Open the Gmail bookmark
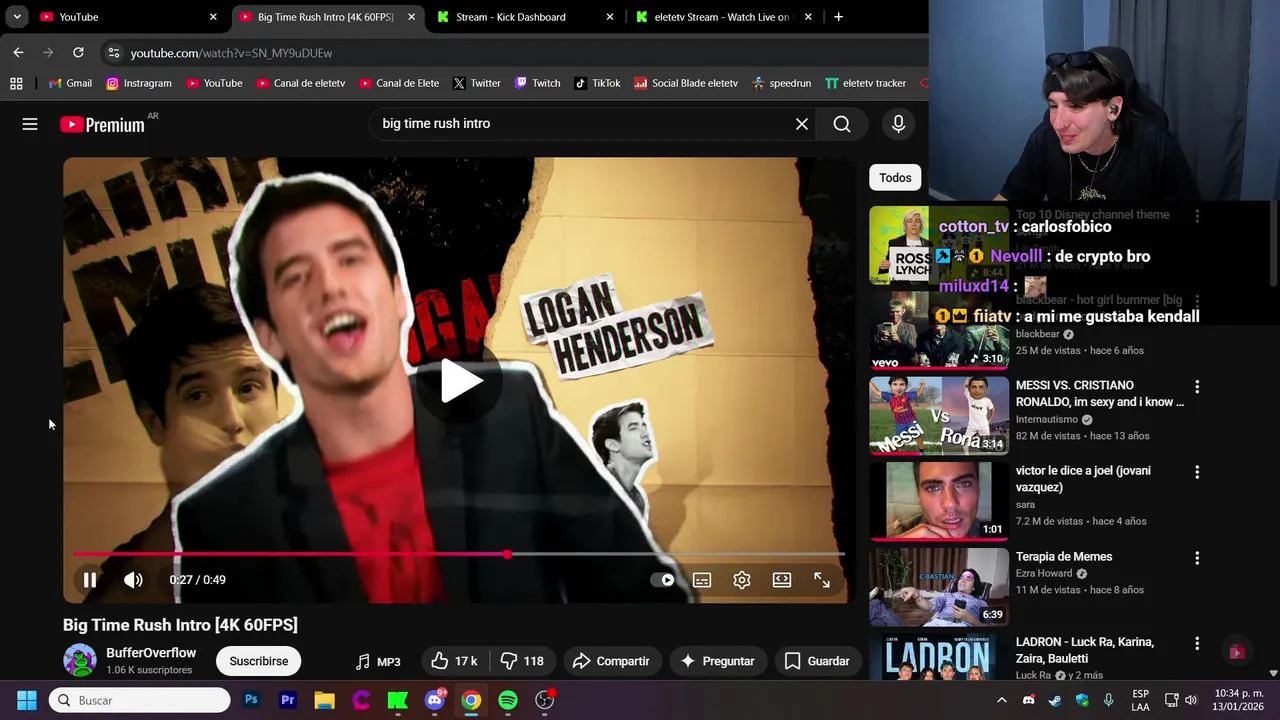Viewport: 1280px width, 720px height. [70, 83]
